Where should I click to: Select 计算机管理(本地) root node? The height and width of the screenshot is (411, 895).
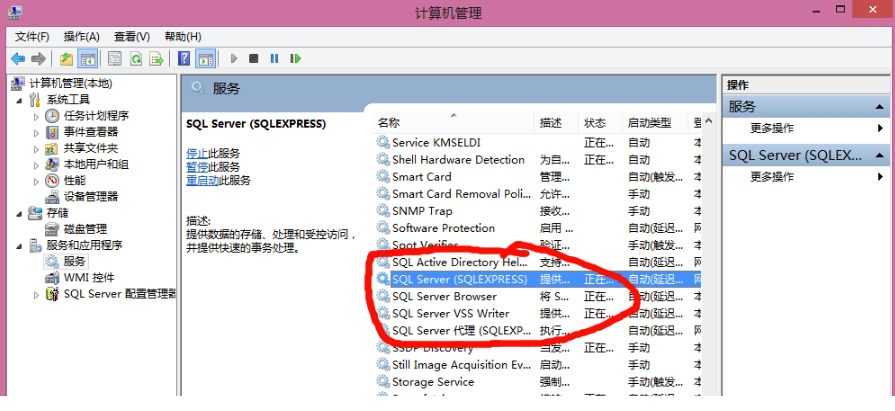[71, 83]
